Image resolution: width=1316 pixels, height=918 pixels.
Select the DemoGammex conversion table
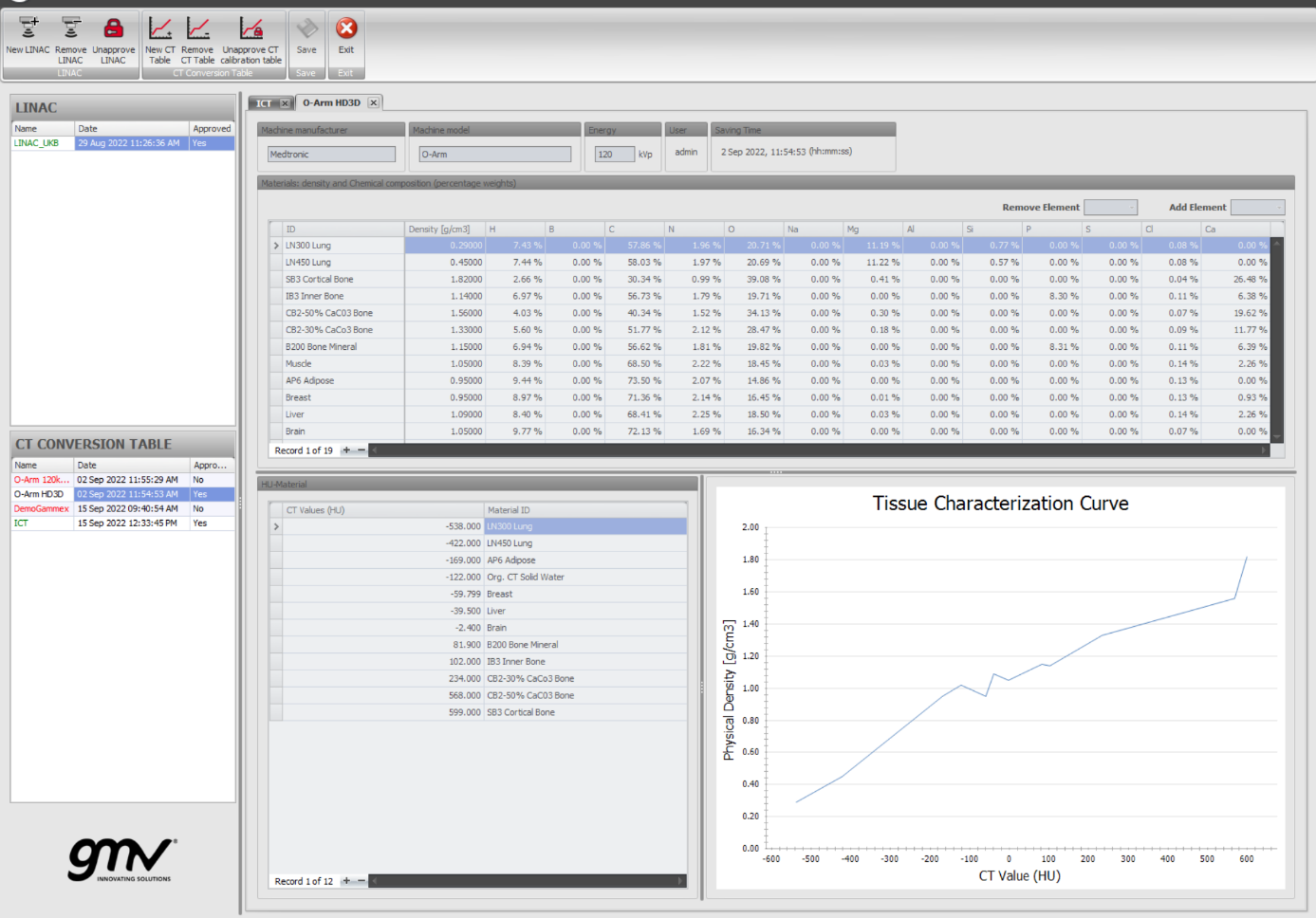click(123, 508)
